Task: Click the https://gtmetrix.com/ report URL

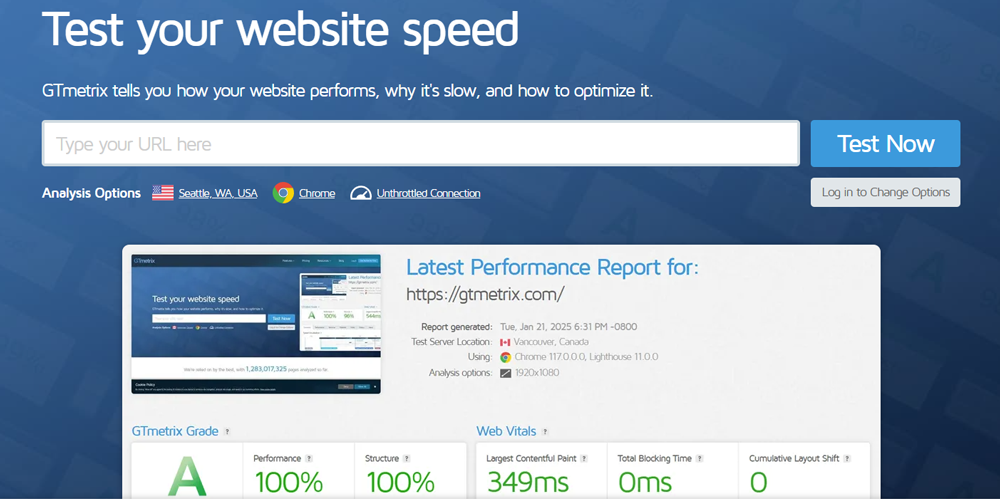Action: tap(485, 295)
